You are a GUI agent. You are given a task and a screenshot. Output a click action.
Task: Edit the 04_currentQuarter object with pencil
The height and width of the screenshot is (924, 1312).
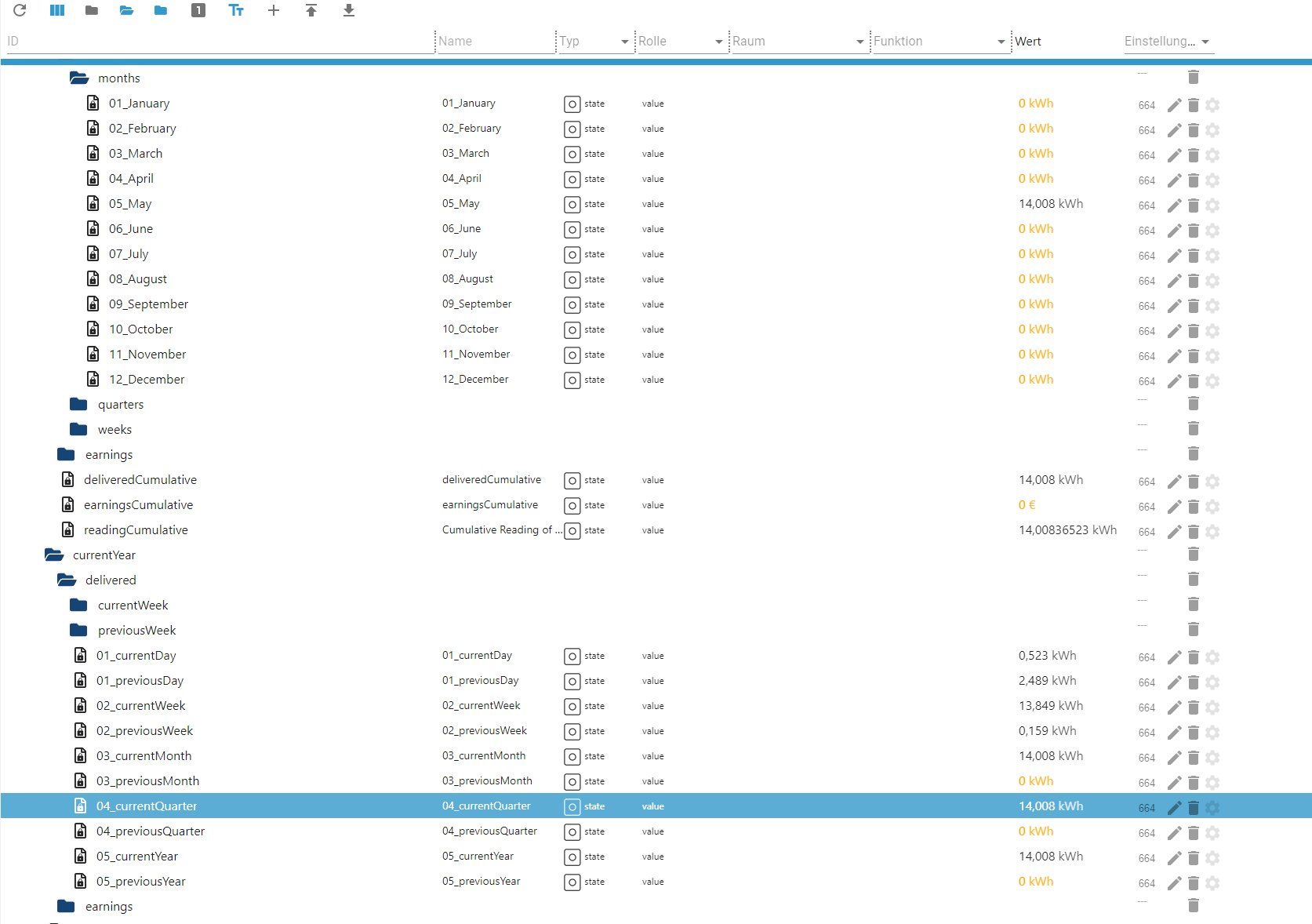pos(1174,808)
